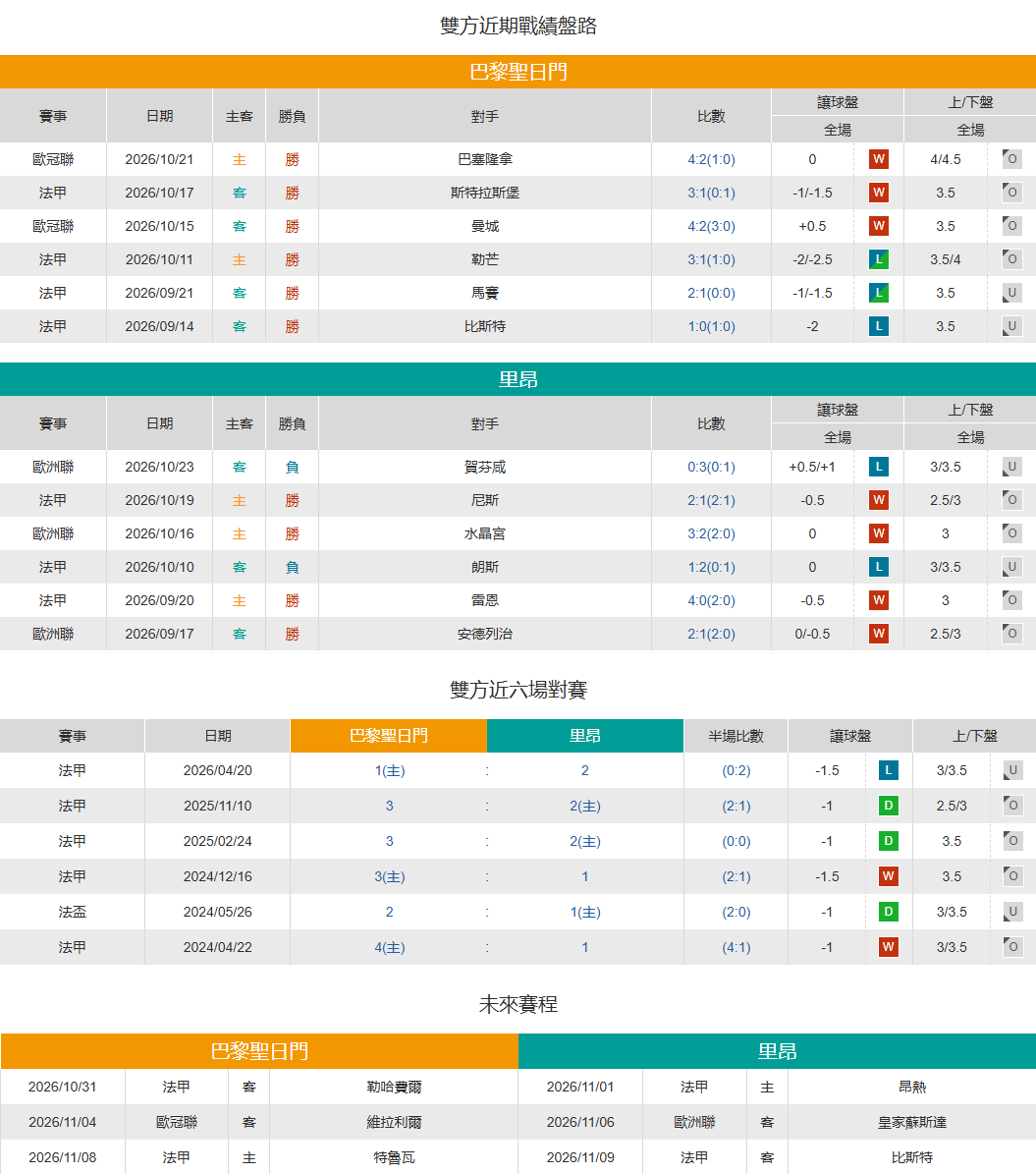Viewport: 1036px width, 1174px height.
Task: Select the O over/under badge in the 水晶宮 row
Action: pyautogui.click(x=1012, y=533)
